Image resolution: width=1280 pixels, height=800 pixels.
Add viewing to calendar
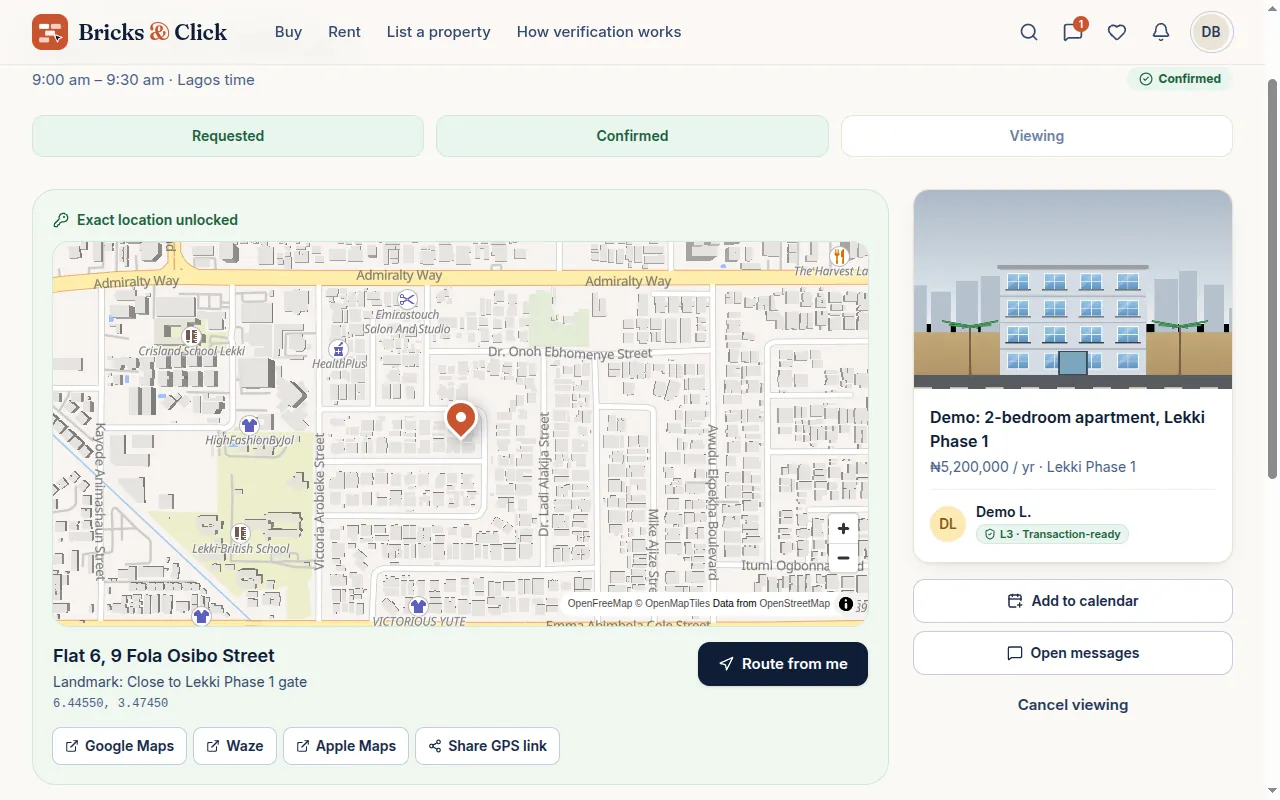coord(1073,601)
